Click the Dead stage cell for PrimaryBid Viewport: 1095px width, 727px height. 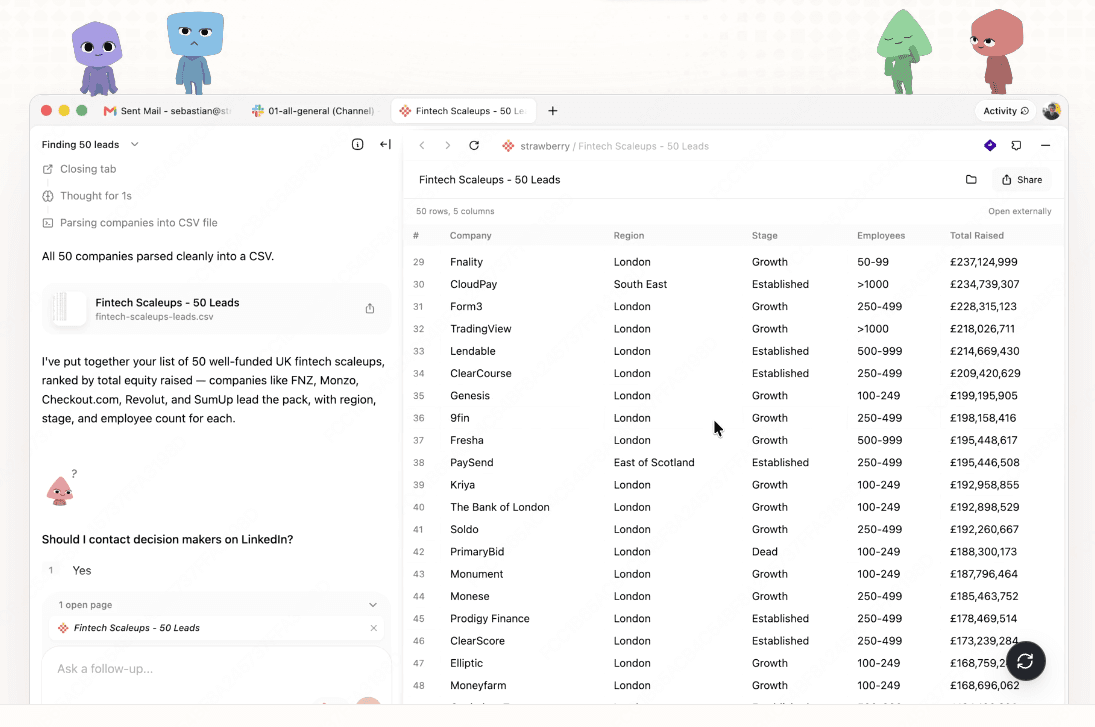pos(765,552)
